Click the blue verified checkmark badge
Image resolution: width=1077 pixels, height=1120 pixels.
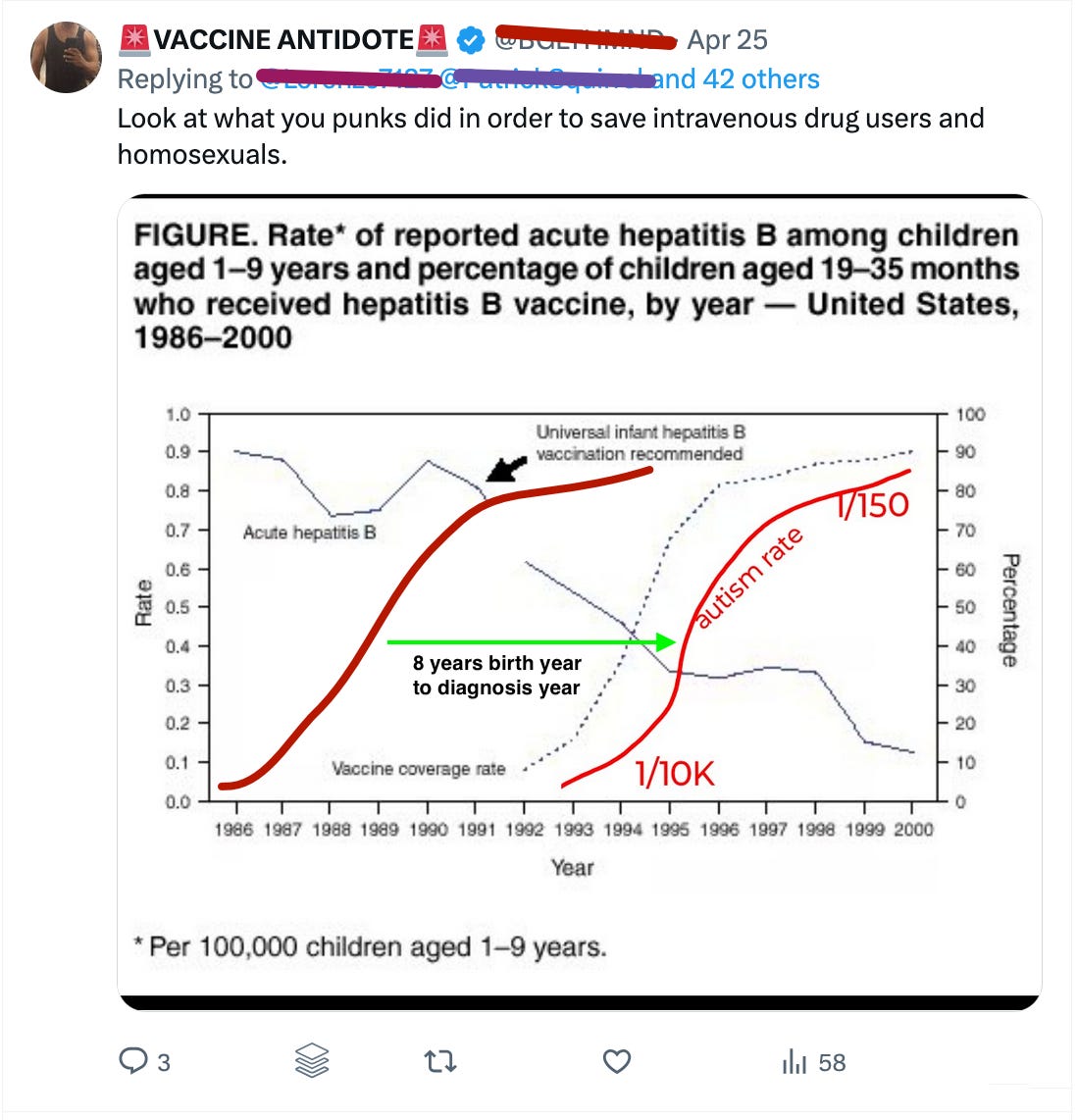(471, 40)
